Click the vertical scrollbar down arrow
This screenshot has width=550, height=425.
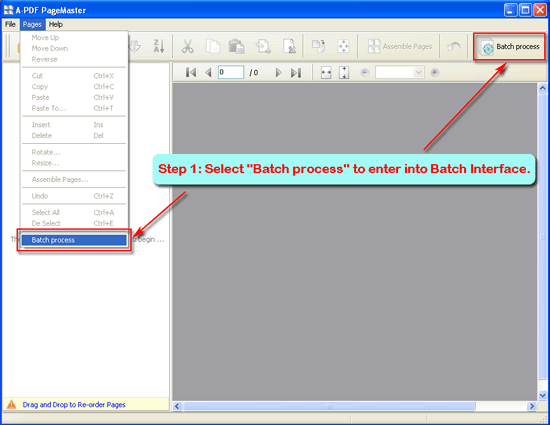543,395
